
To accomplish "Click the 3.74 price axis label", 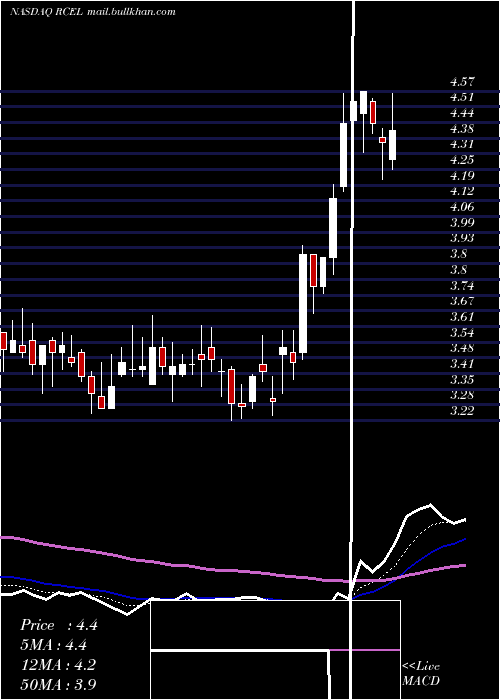I will pyautogui.click(x=462, y=285).
